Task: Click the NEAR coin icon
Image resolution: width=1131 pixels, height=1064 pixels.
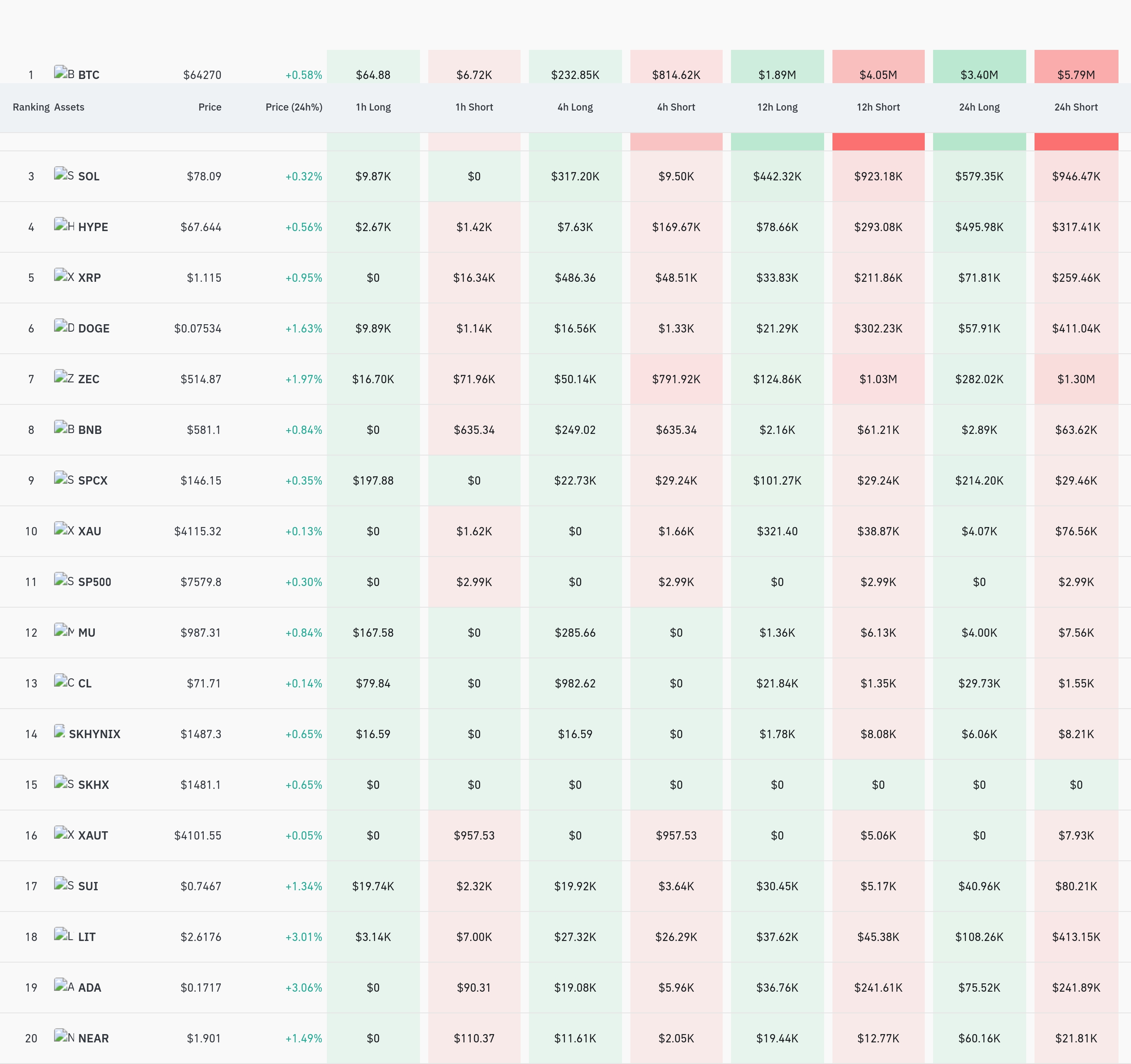Action: pyautogui.click(x=64, y=1036)
